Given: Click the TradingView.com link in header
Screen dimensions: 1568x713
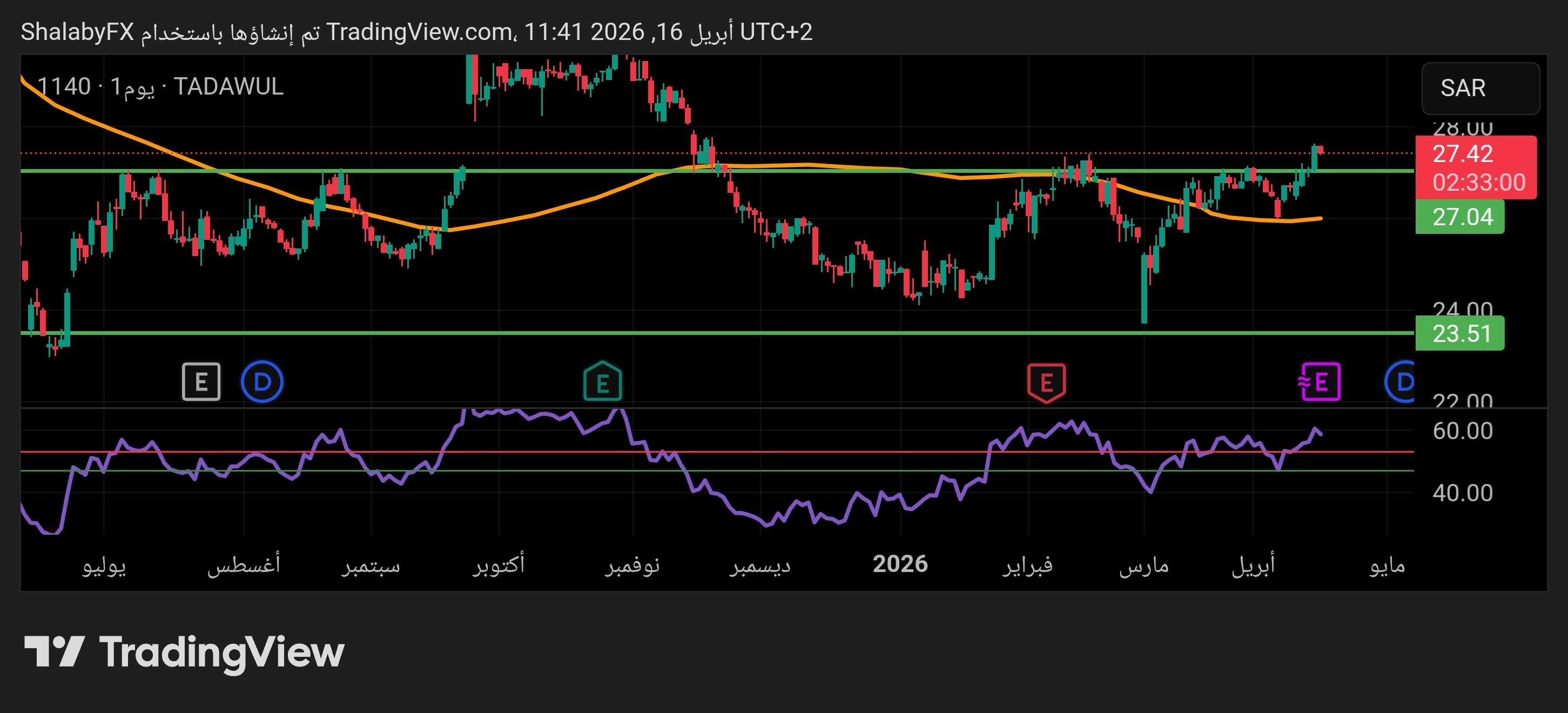Looking at the screenshot, I should [x=420, y=32].
